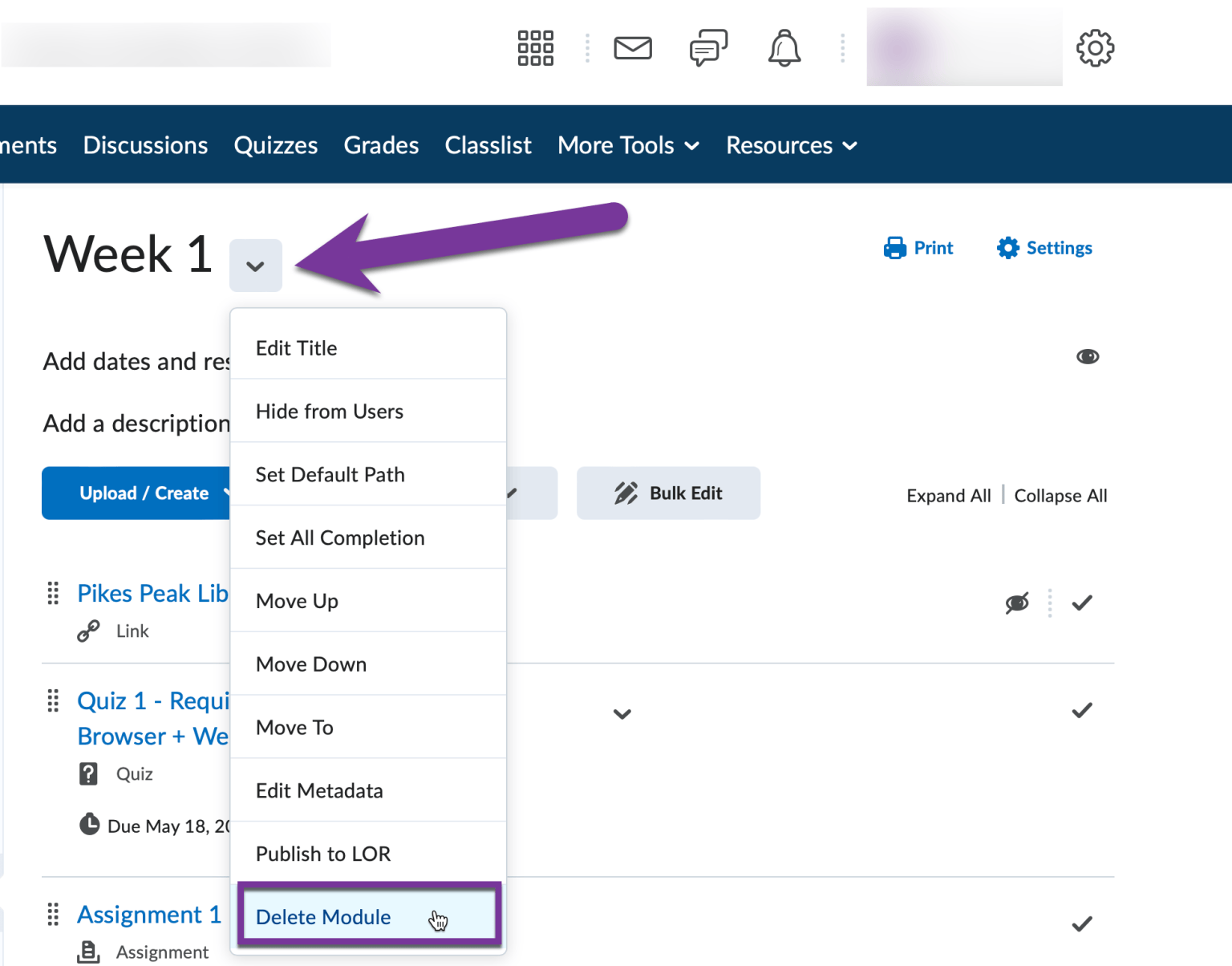Screen dimensions: 1232x966
Task: Select Set Default Path menu option
Action: pos(368,474)
